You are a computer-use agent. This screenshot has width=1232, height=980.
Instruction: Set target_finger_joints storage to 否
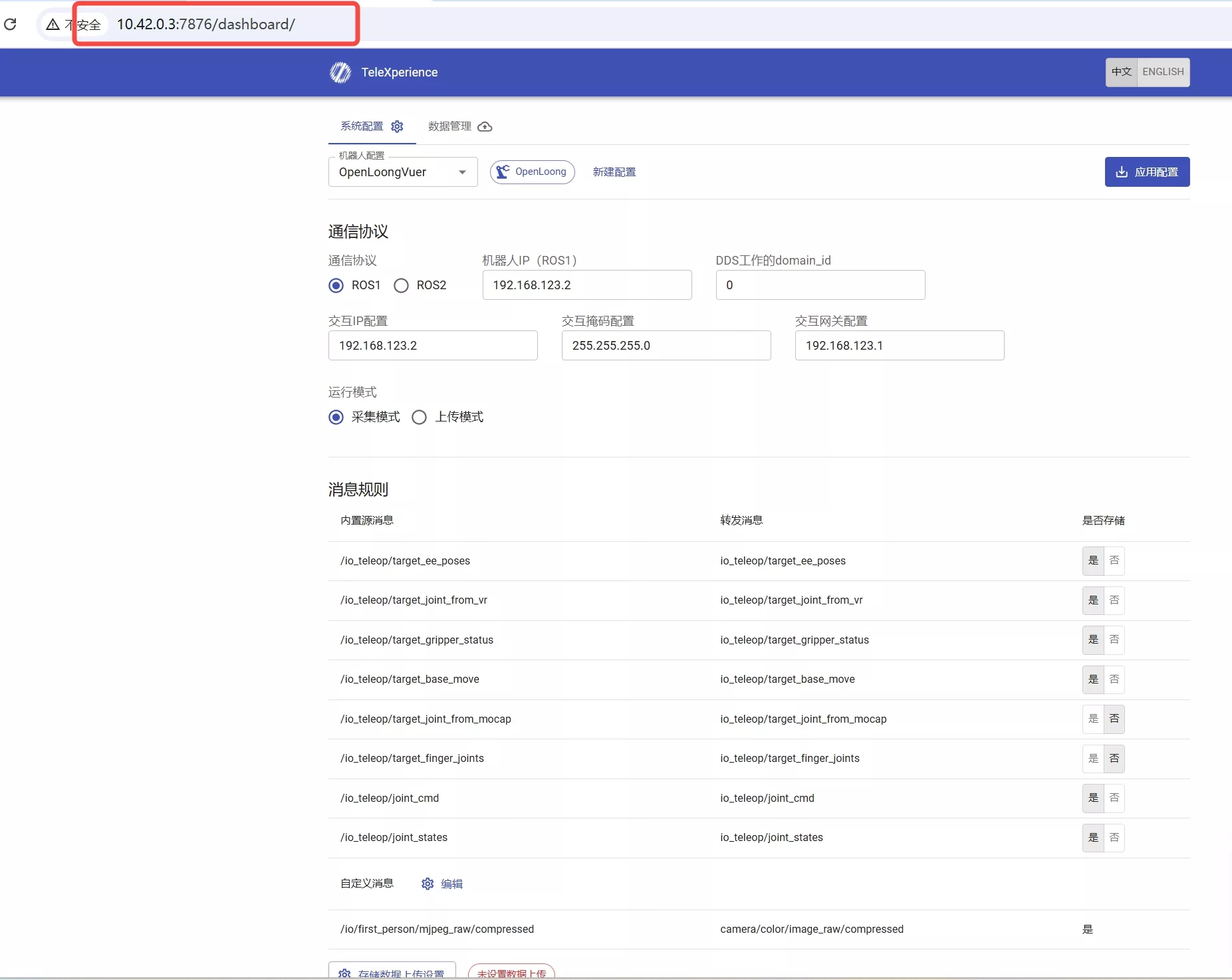click(x=1114, y=759)
